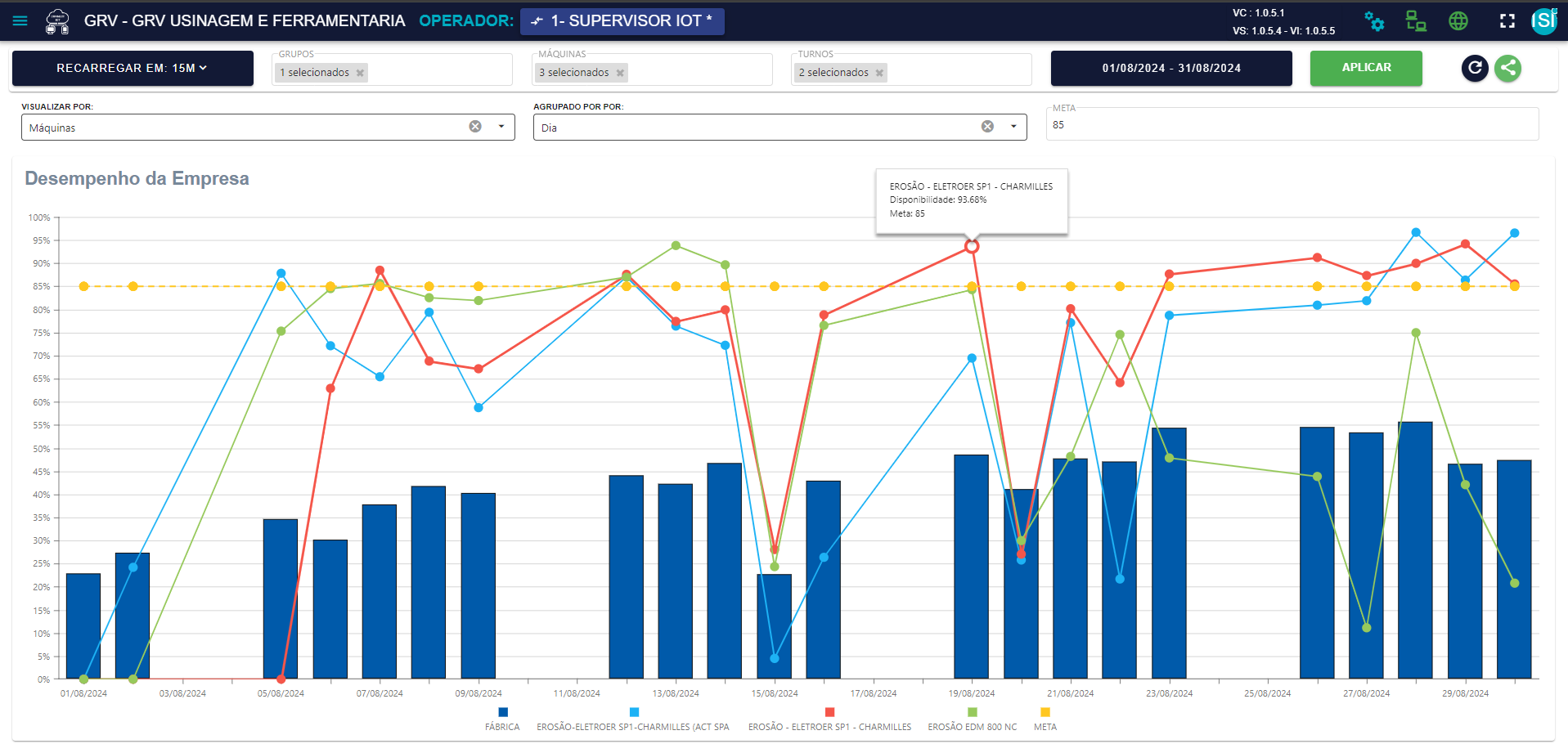Open the date range 01/08/2024 - 31/08/2024 picker

point(1171,68)
